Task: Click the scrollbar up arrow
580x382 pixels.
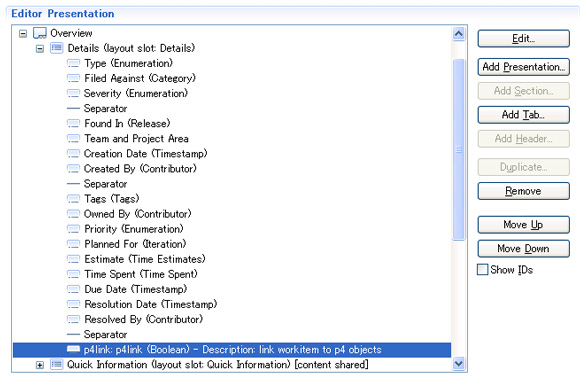Action: (x=459, y=34)
